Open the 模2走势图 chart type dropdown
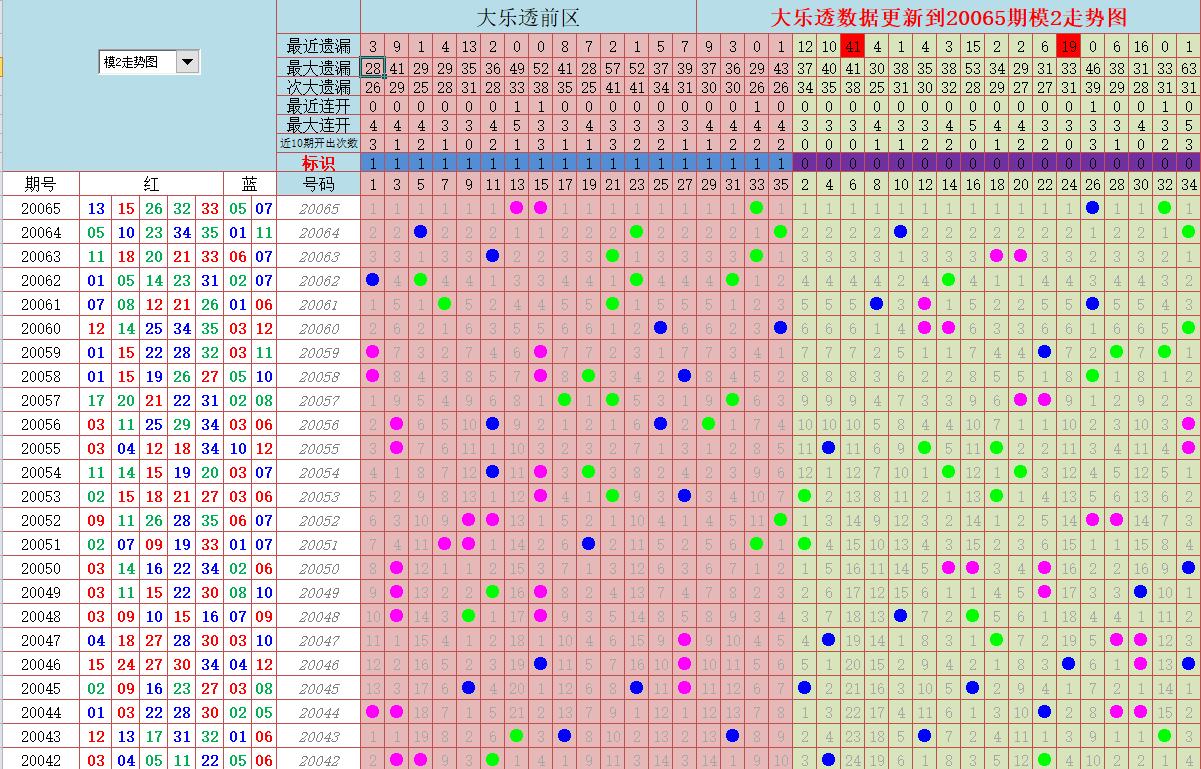Viewport: 1201px width, 769px height. 187,62
